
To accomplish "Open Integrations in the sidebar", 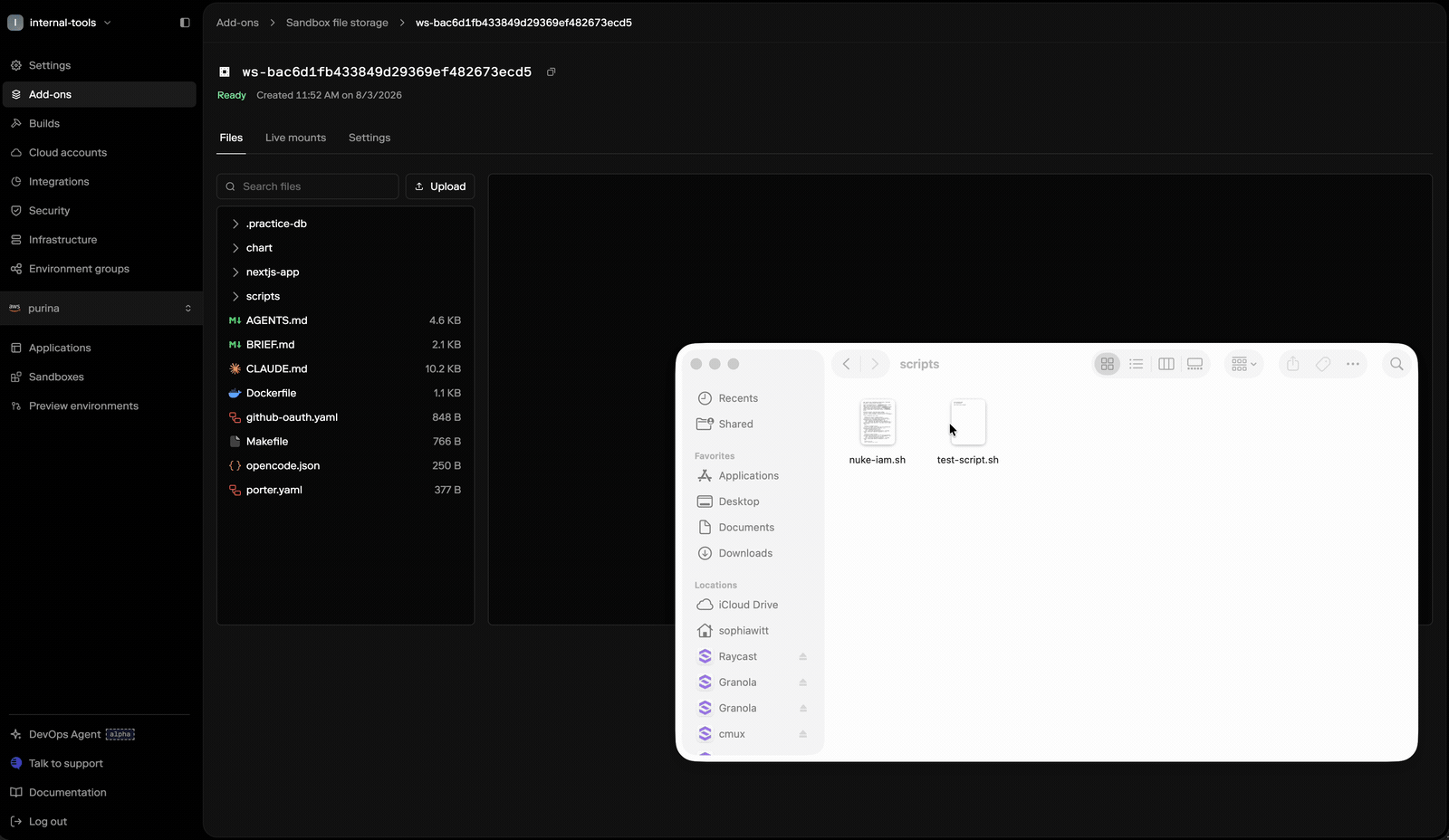I will click(100, 181).
